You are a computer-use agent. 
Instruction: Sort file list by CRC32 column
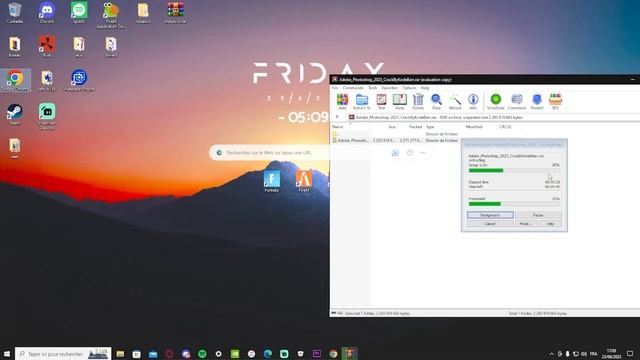(505, 127)
